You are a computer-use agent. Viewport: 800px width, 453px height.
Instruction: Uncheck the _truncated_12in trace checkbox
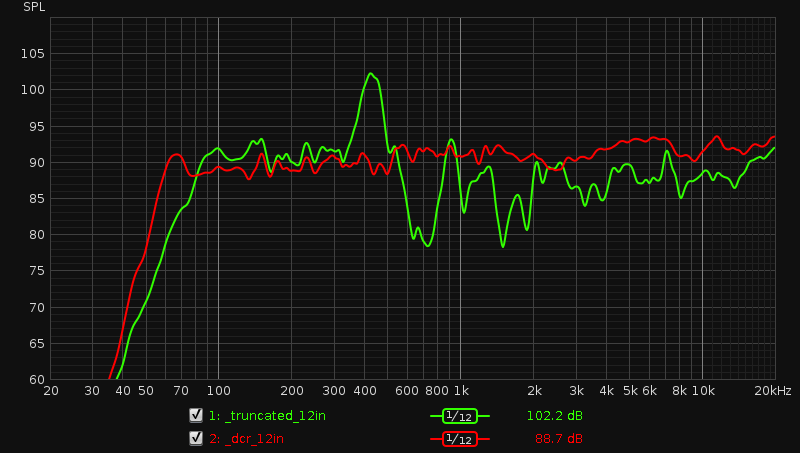[196, 415]
